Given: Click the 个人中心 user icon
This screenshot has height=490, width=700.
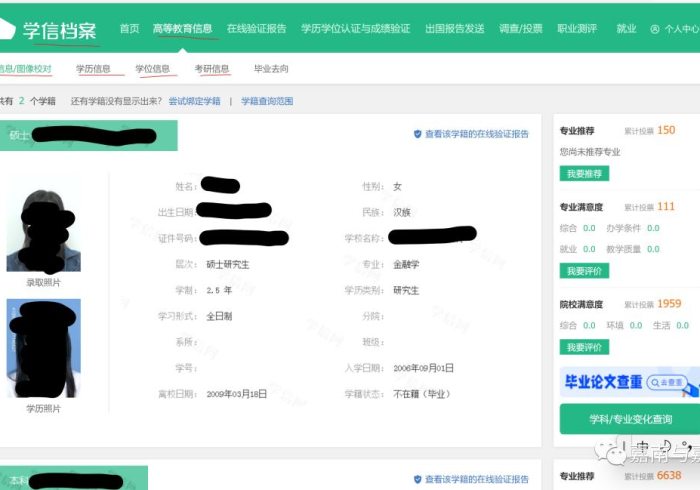Looking at the screenshot, I should (x=654, y=29).
